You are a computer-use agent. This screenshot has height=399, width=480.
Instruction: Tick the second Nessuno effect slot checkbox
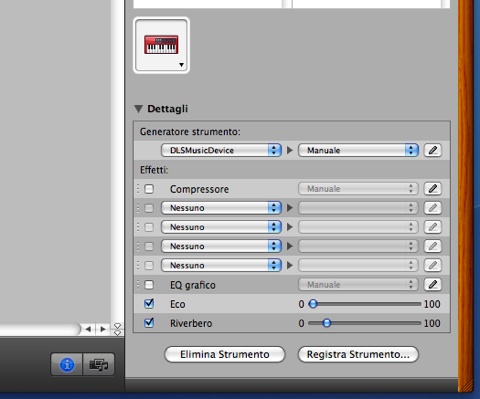[149, 227]
